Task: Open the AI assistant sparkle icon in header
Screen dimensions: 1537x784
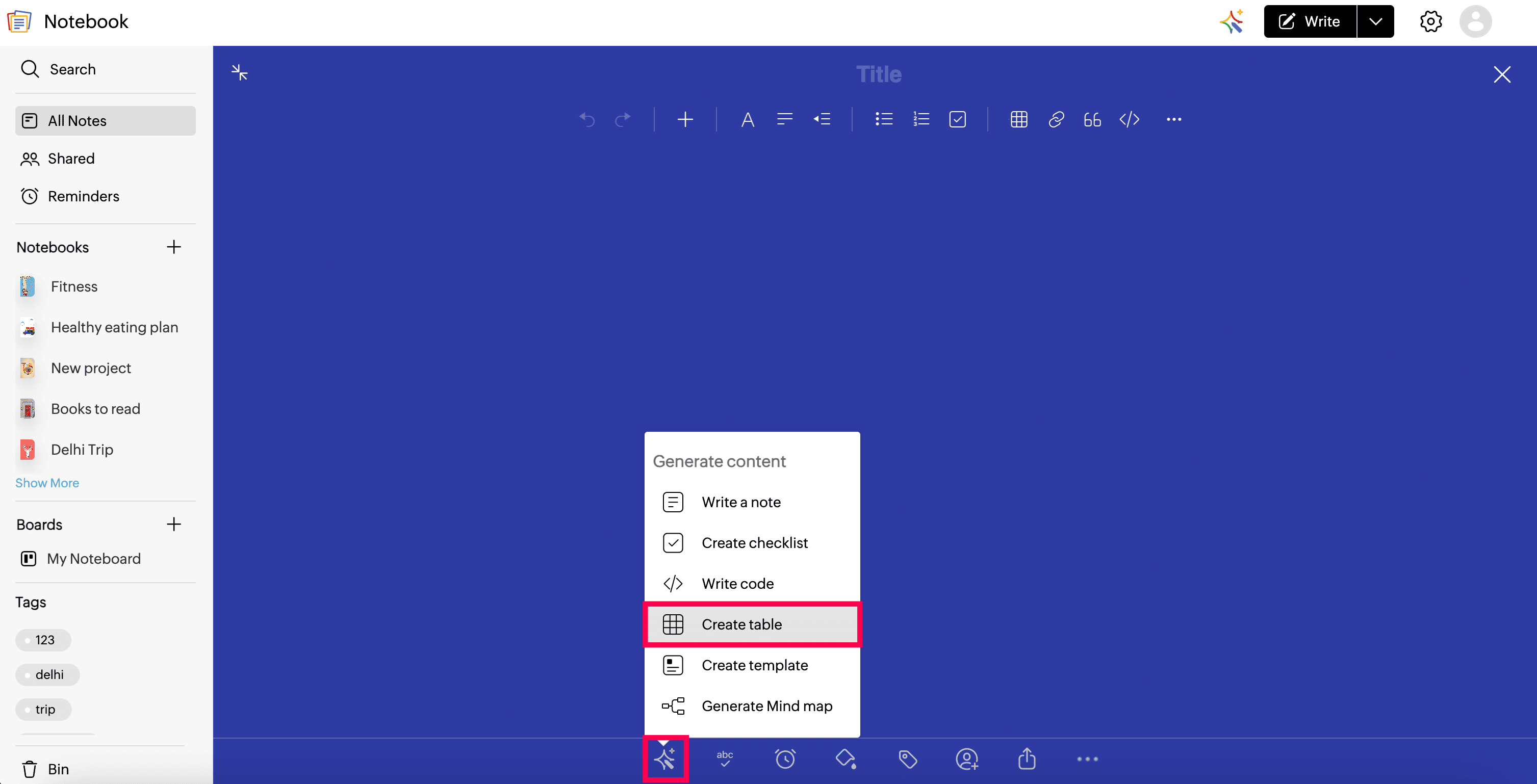Action: (x=1232, y=21)
